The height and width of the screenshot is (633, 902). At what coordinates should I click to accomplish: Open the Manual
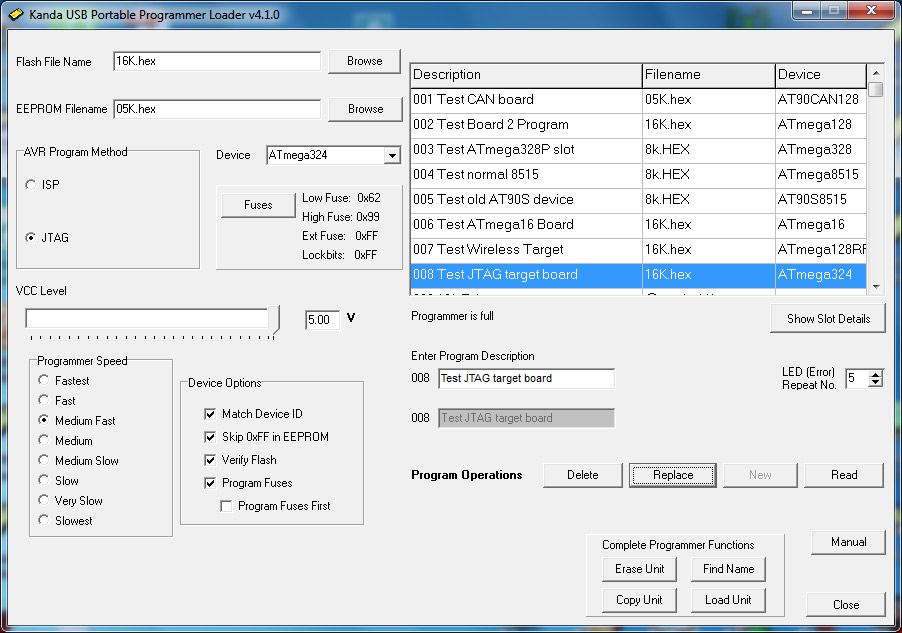tap(848, 542)
